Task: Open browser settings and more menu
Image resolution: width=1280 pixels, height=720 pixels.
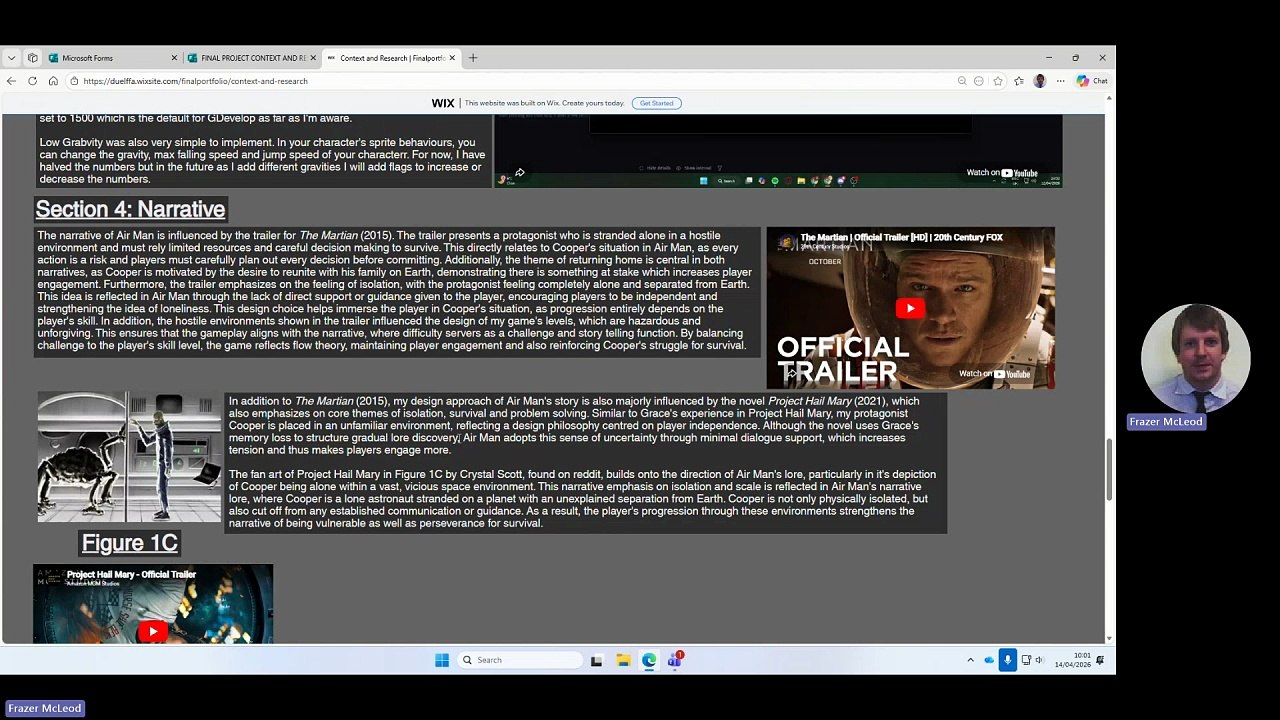Action: coord(1060,81)
